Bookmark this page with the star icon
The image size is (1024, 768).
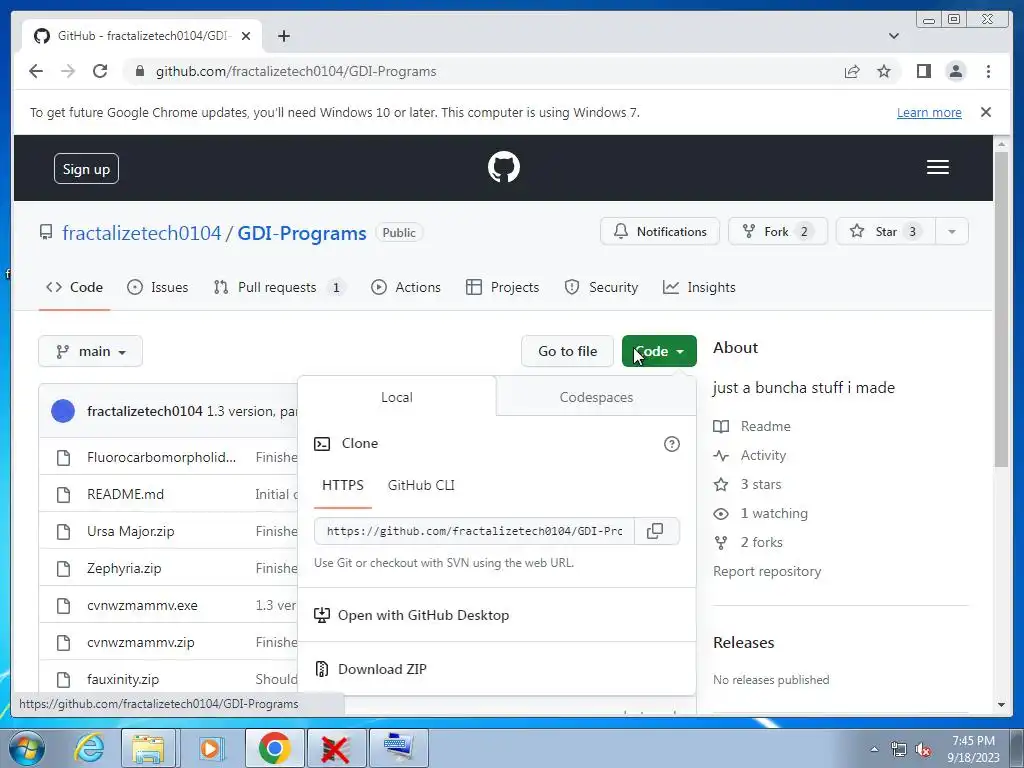point(884,71)
